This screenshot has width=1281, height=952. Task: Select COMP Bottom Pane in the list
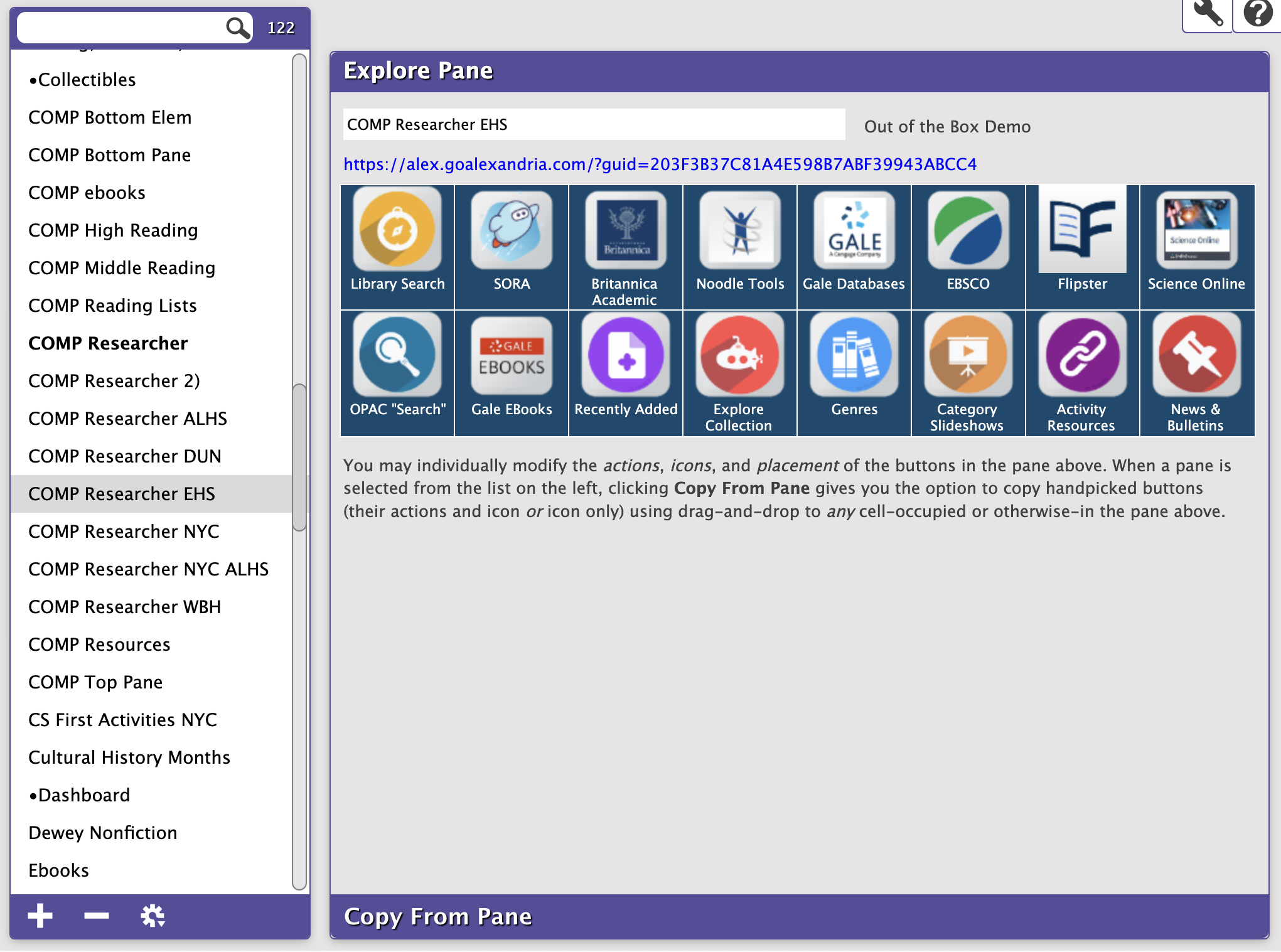[151, 155]
